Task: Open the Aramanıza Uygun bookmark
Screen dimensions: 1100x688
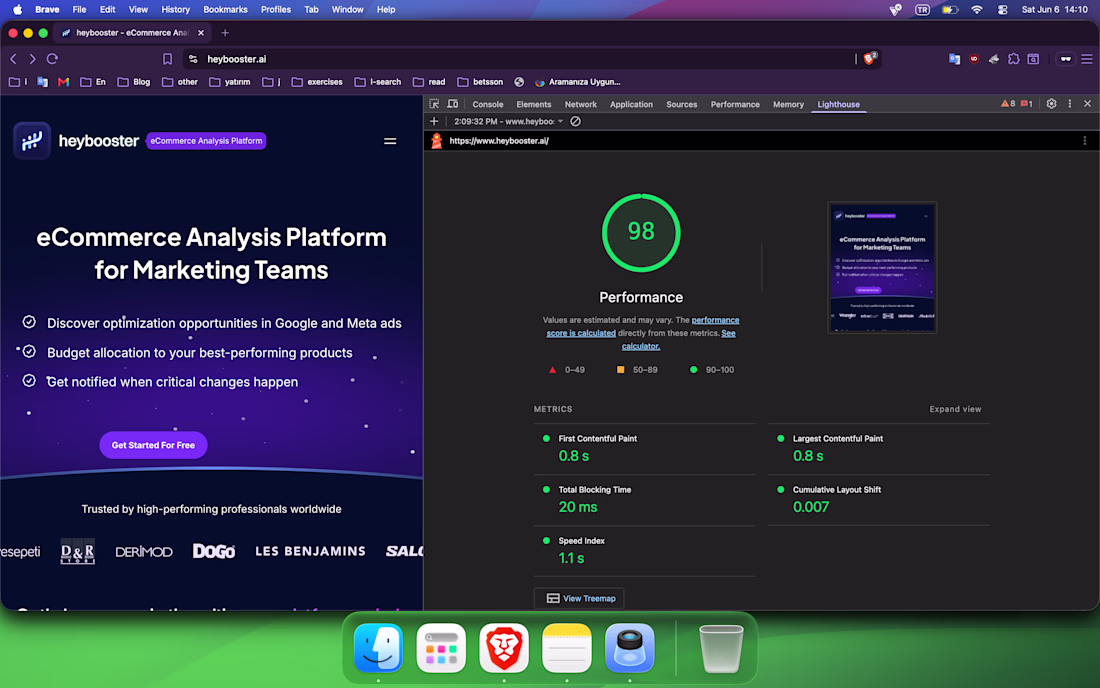Action: 577,82
